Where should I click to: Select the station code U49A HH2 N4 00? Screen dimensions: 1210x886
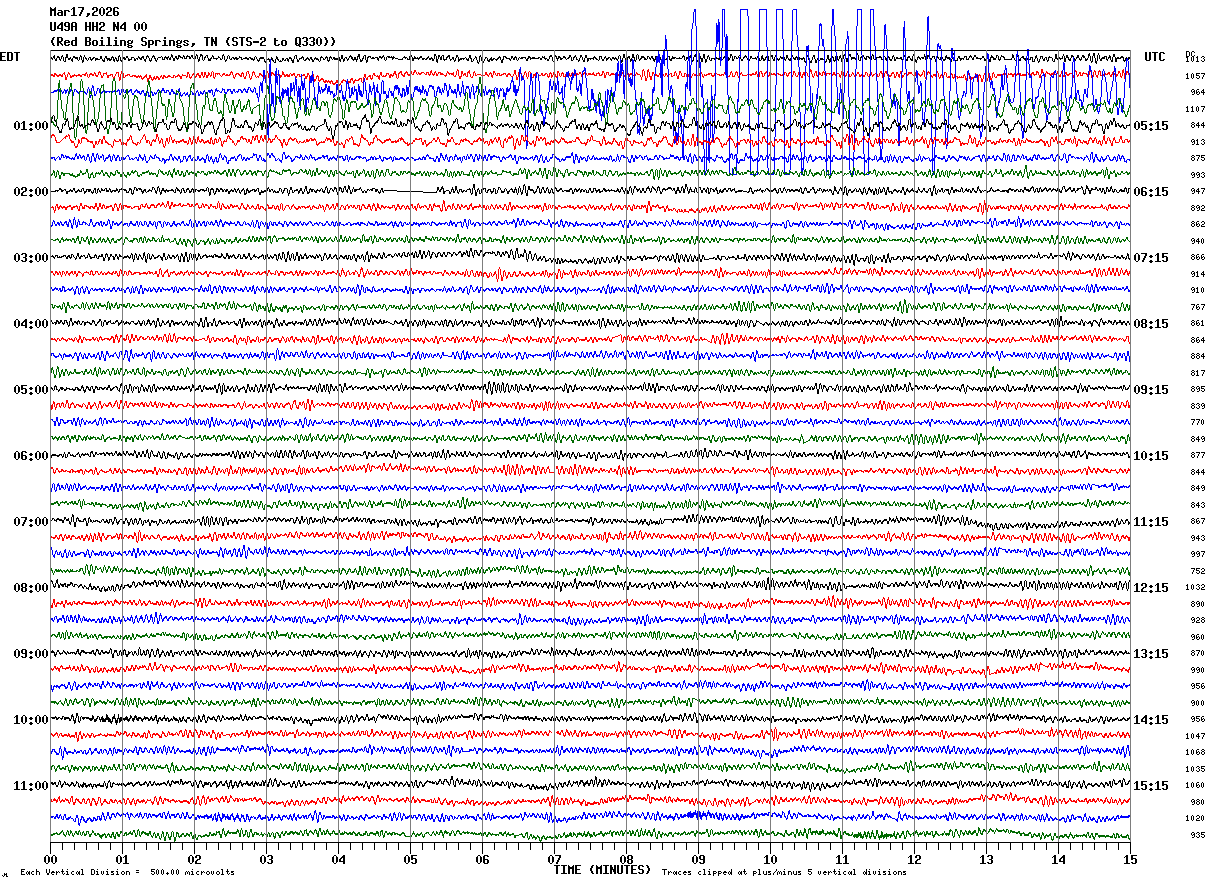click(98, 27)
